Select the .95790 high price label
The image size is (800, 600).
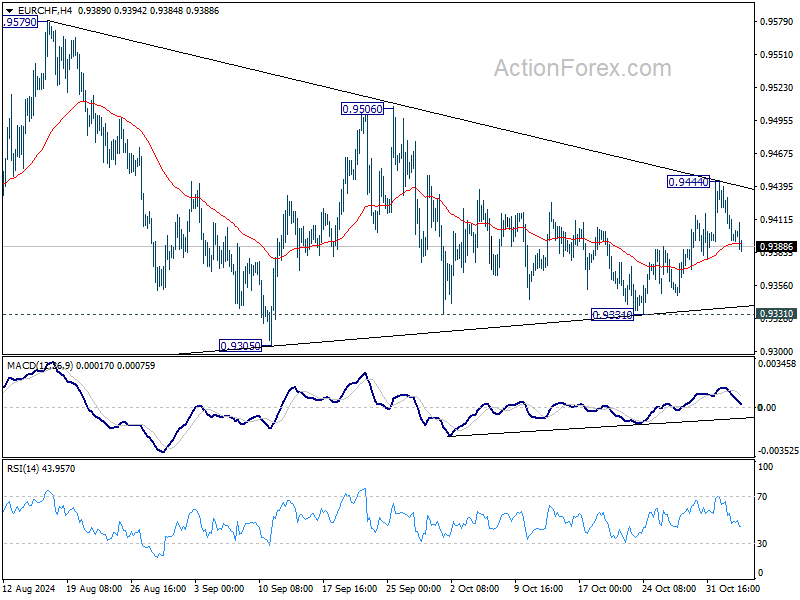click(20, 22)
